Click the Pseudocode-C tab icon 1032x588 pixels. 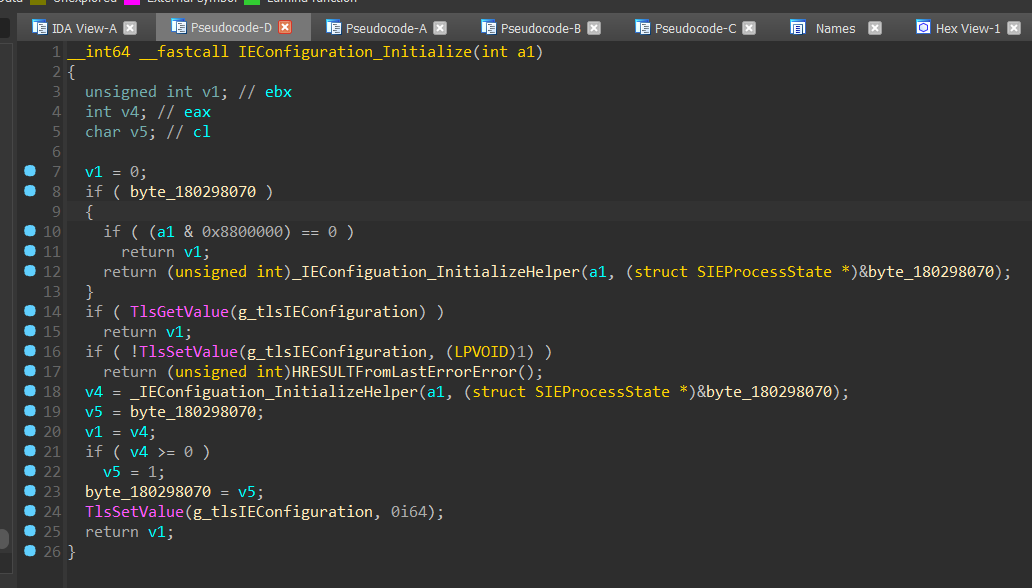click(642, 27)
